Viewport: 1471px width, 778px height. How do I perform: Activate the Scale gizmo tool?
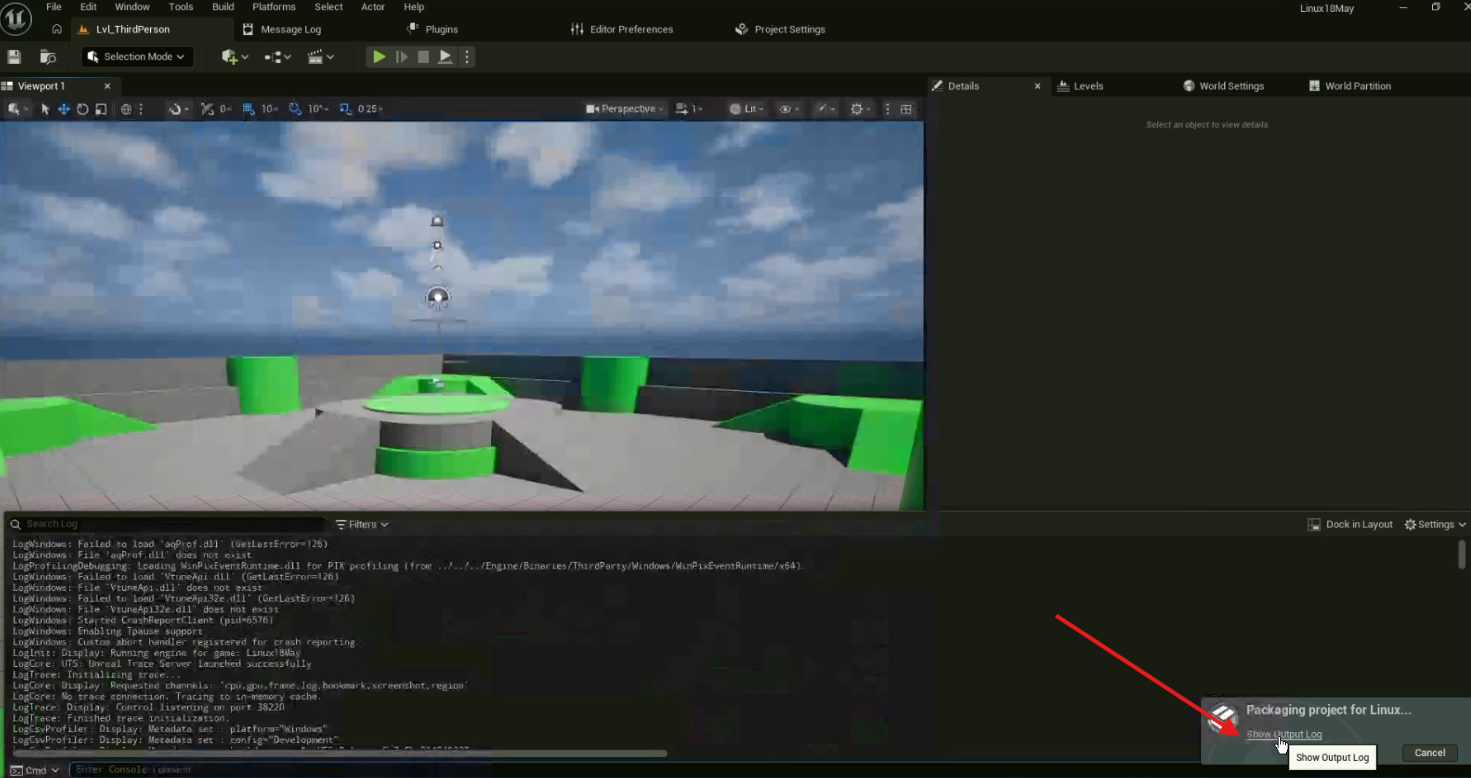(x=101, y=109)
